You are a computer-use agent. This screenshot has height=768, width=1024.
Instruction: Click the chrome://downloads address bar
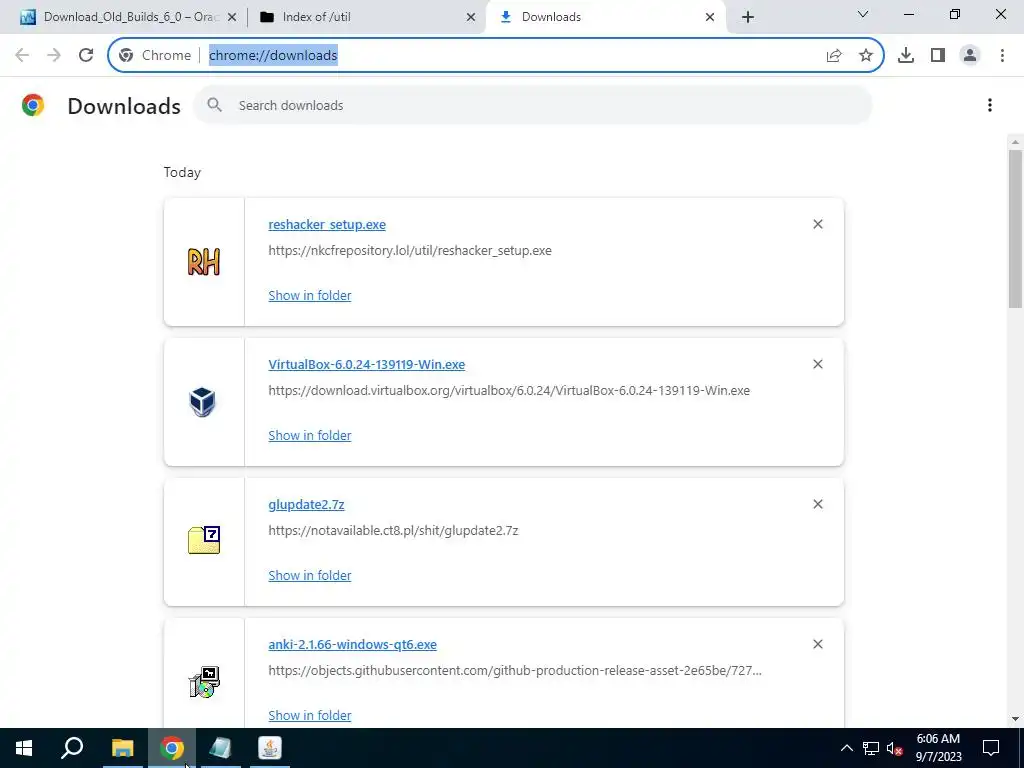point(496,56)
